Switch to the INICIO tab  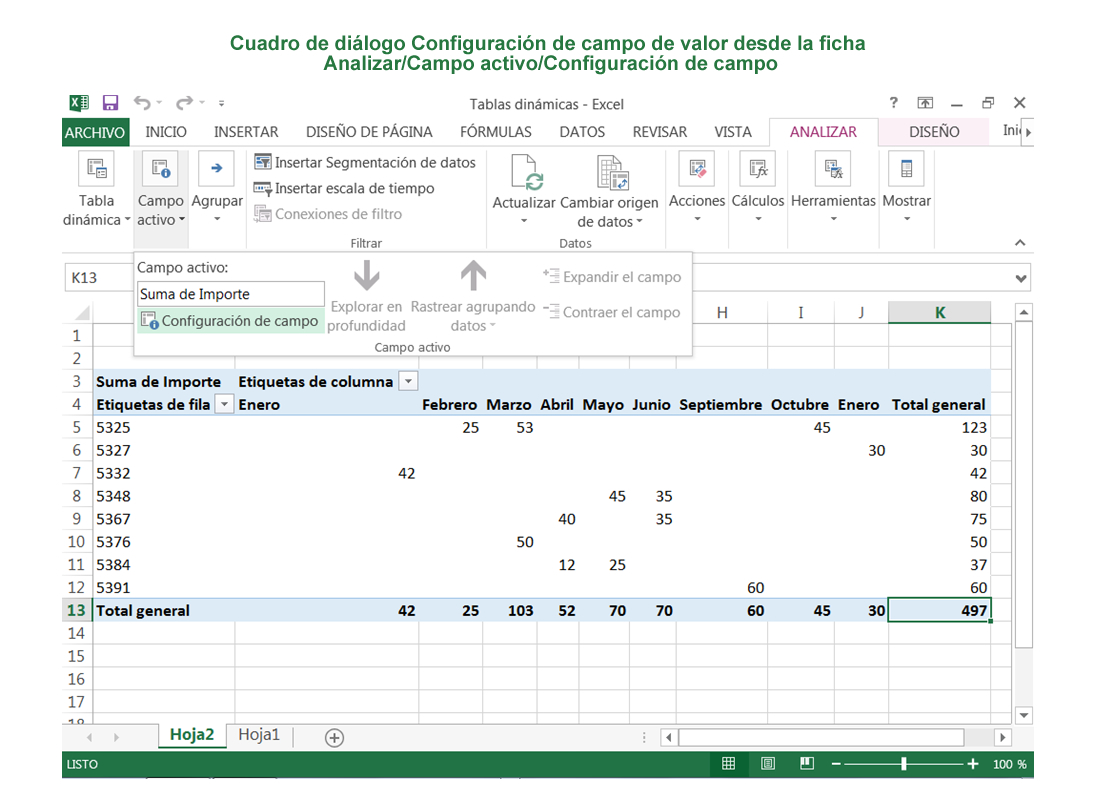(x=166, y=132)
